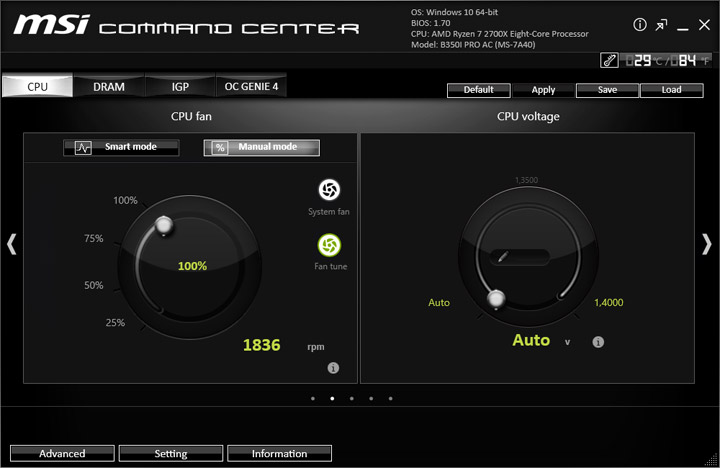Select the fifth page indicator dot
720x468 pixels.
390,399
